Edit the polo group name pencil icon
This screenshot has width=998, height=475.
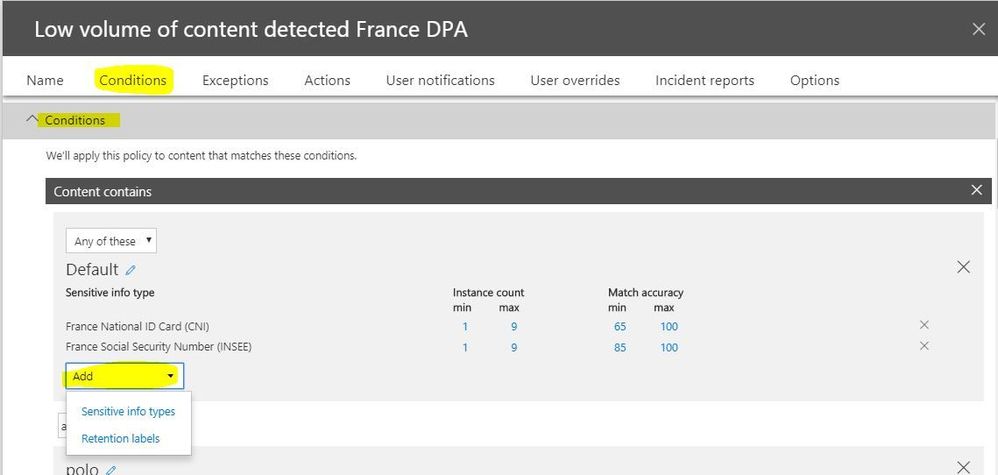[112, 469]
